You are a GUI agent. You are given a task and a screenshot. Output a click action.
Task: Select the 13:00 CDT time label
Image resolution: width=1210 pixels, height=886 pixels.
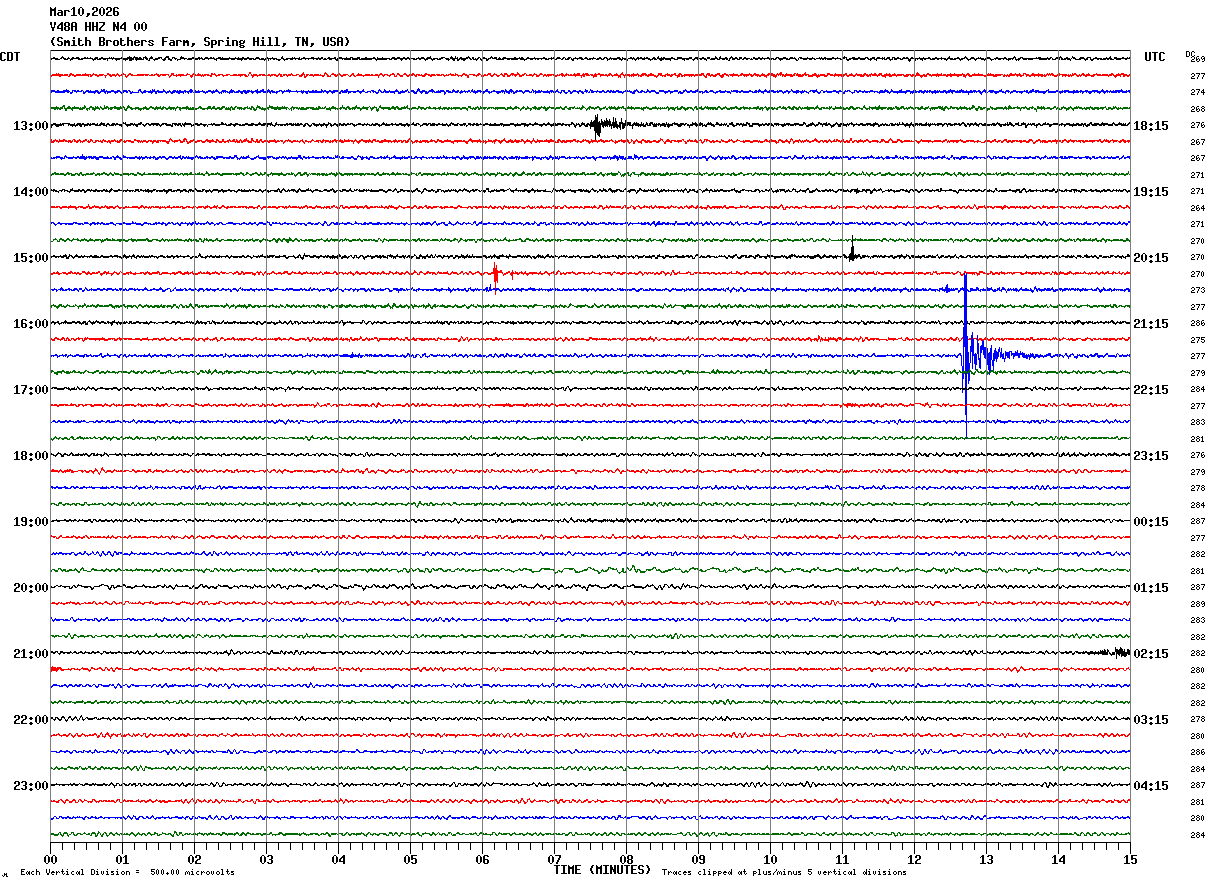pyautogui.click(x=30, y=126)
